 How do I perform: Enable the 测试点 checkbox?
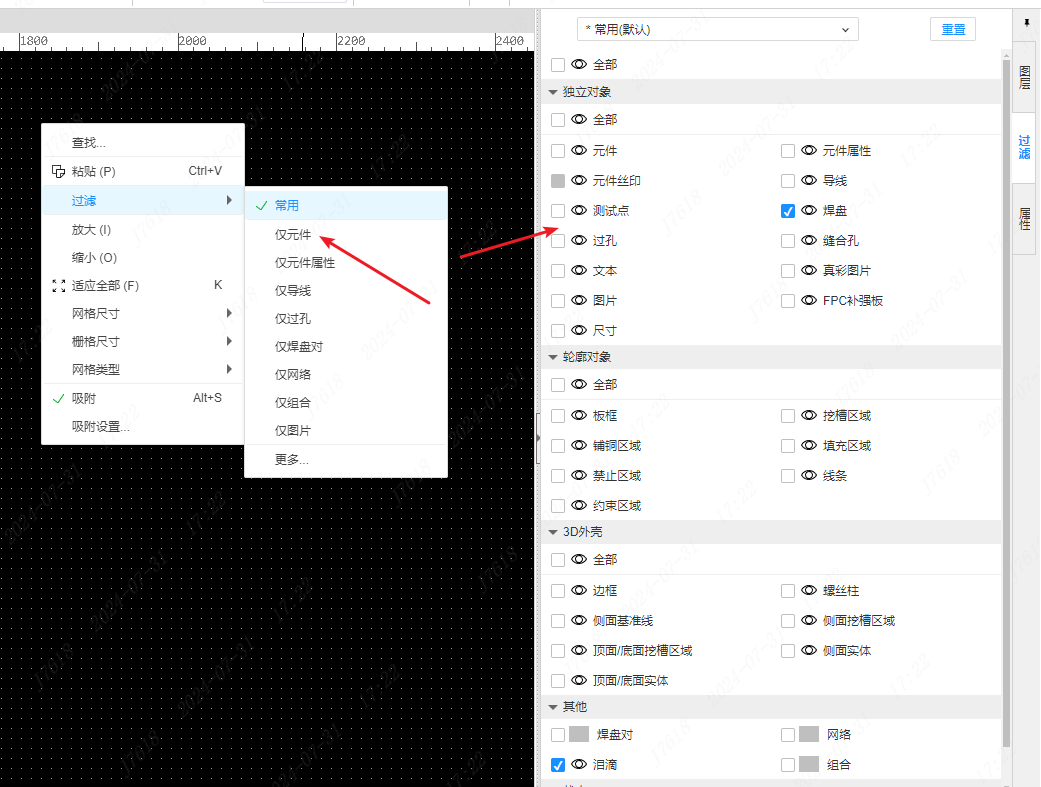tap(558, 210)
